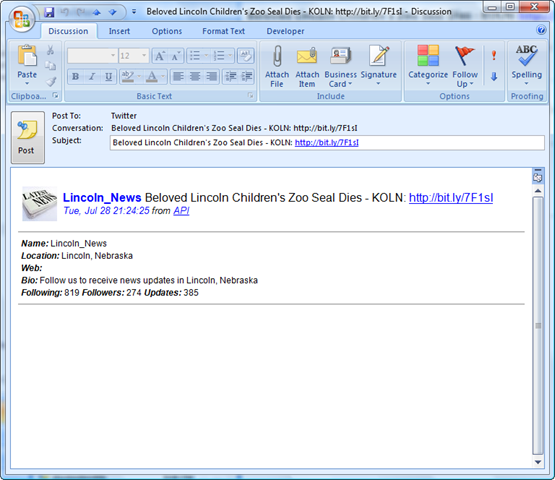
Task: Clear all formatting eraser icon
Action: (246, 56)
